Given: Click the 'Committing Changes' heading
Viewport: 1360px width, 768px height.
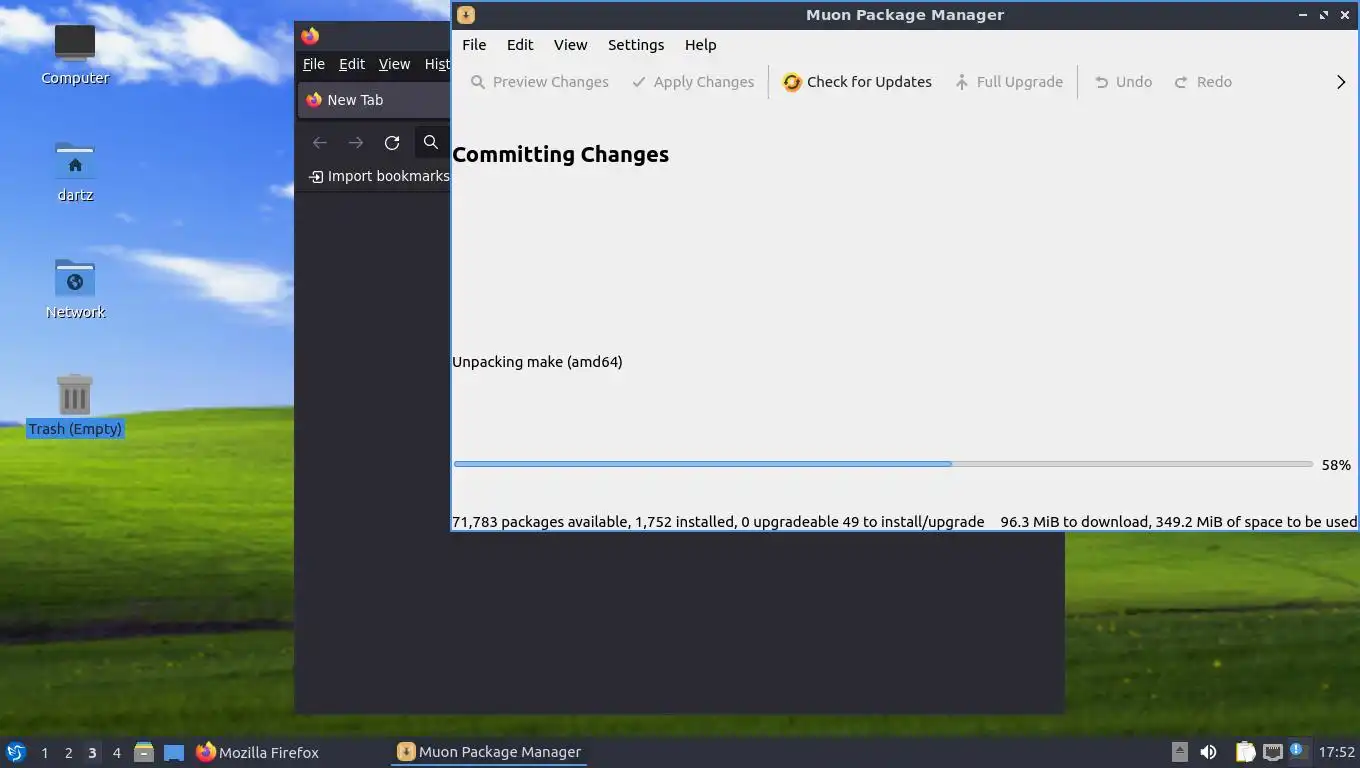Looking at the screenshot, I should (x=560, y=155).
